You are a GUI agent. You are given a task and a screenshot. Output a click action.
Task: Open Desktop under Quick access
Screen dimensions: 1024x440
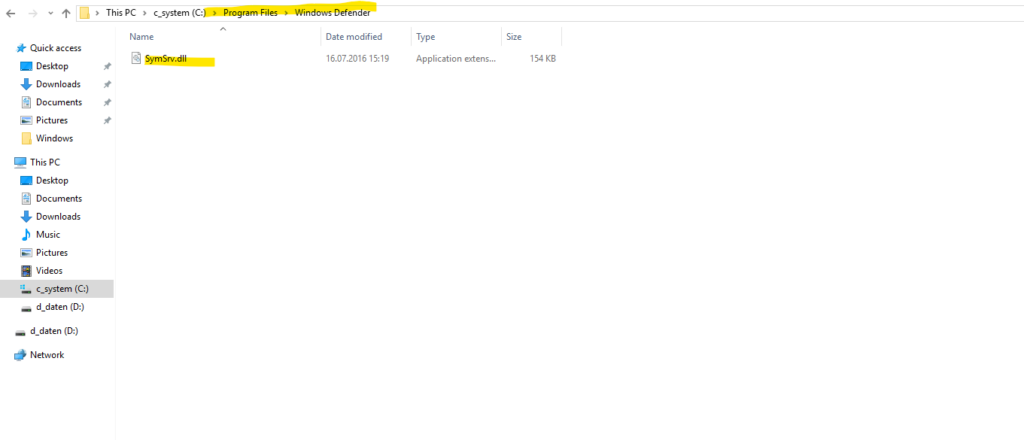[52, 66]
